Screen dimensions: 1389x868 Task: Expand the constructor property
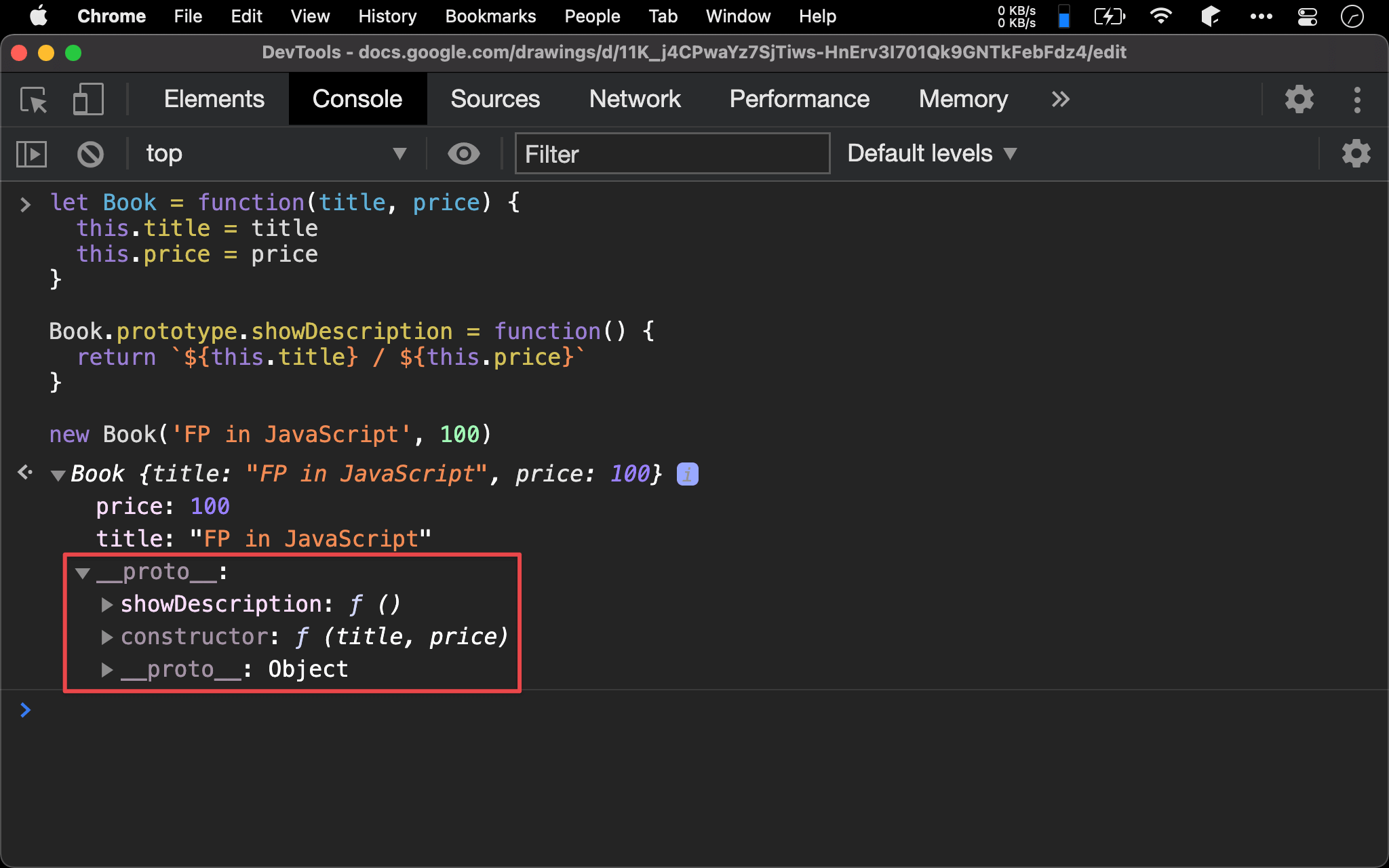pyautogui.click(x=106, y=637)
